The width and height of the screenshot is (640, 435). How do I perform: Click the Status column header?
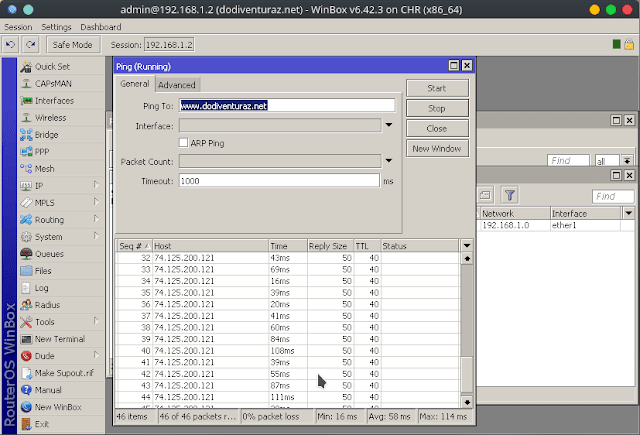coord(420,246)
